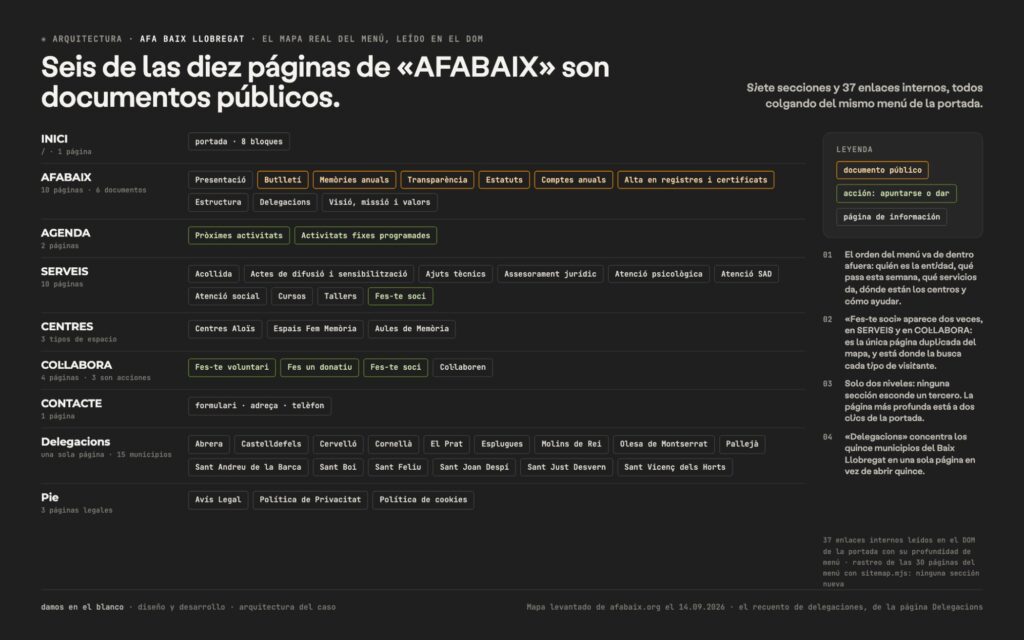The height and width of the screenshot is (640, 1024).
Task: Select Fes-te soci in the SERVEIS row
Action: pos(400,296)
